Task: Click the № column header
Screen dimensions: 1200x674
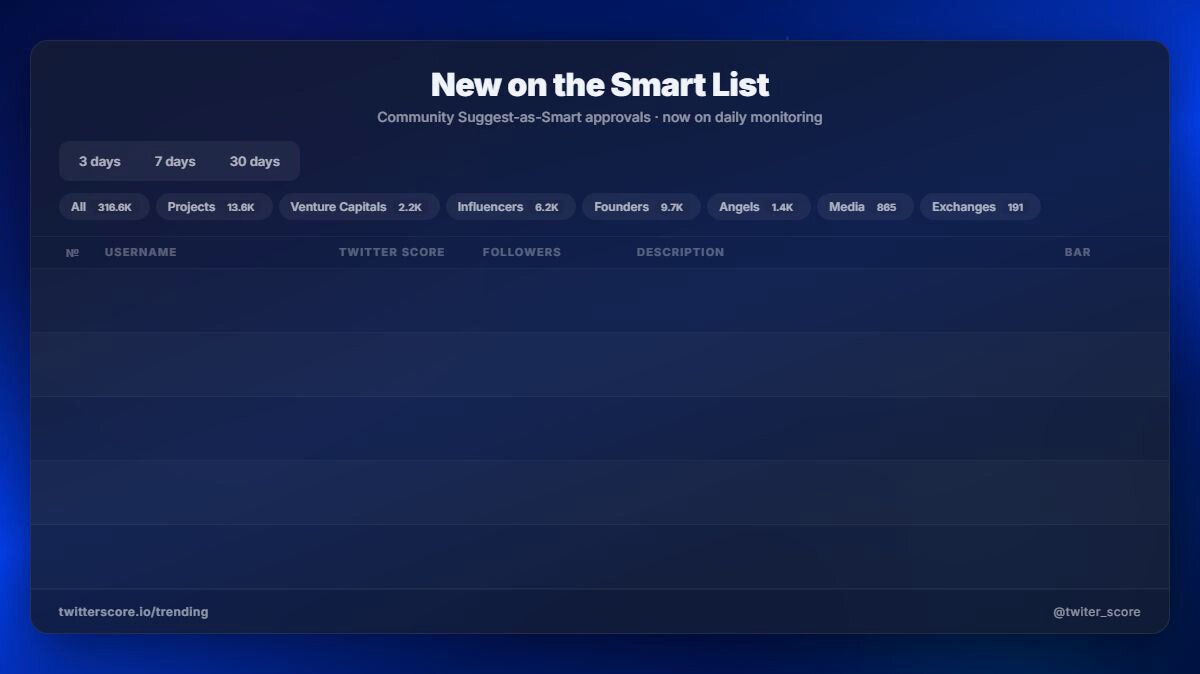Action: pyautogui.click(x=72, y=252)
